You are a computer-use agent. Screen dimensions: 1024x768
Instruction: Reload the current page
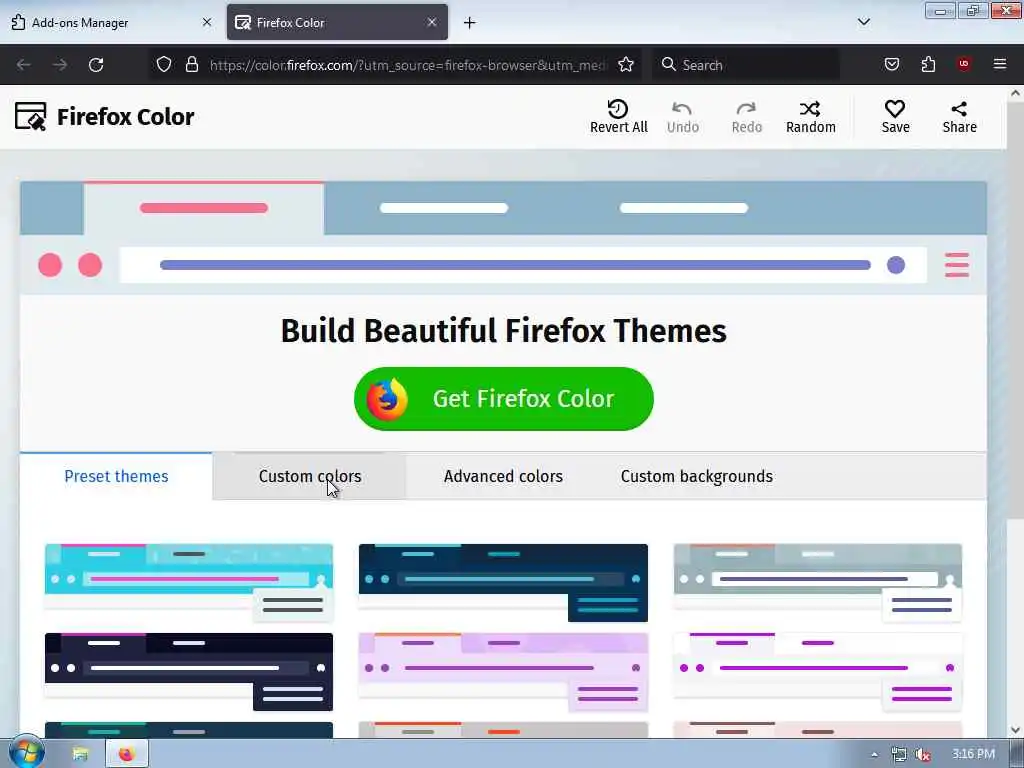tap(96, 65)
